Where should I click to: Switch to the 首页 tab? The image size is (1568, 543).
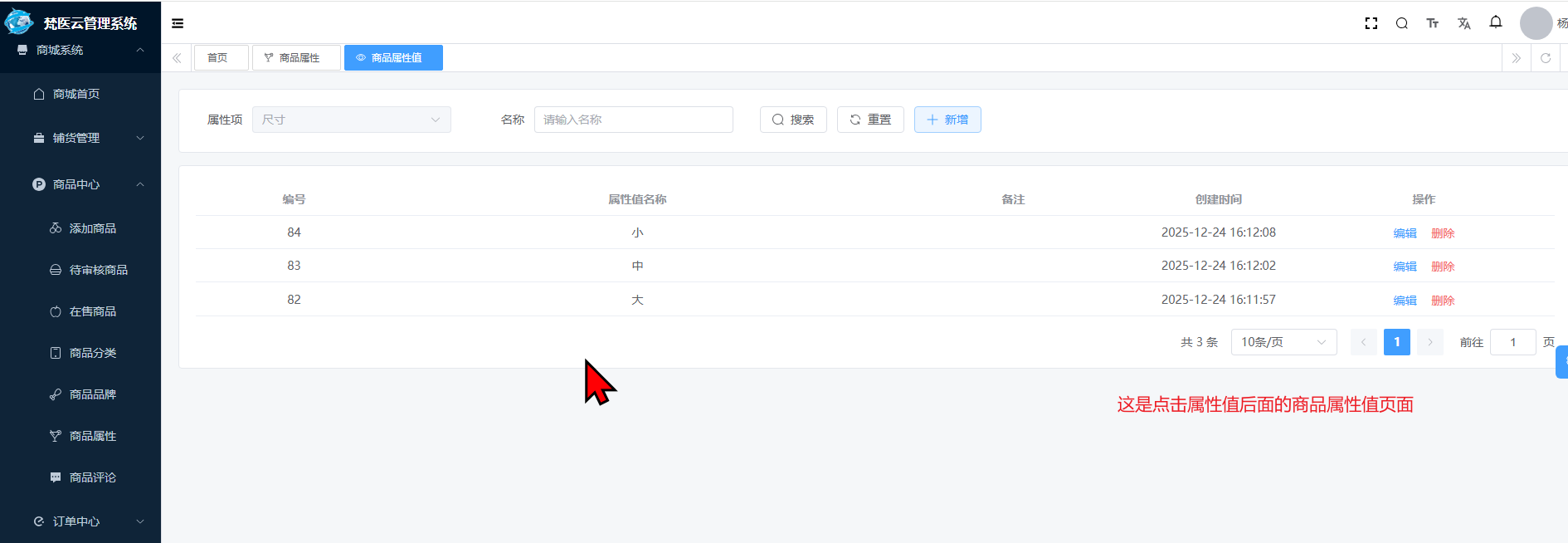(x=218, y=58)
